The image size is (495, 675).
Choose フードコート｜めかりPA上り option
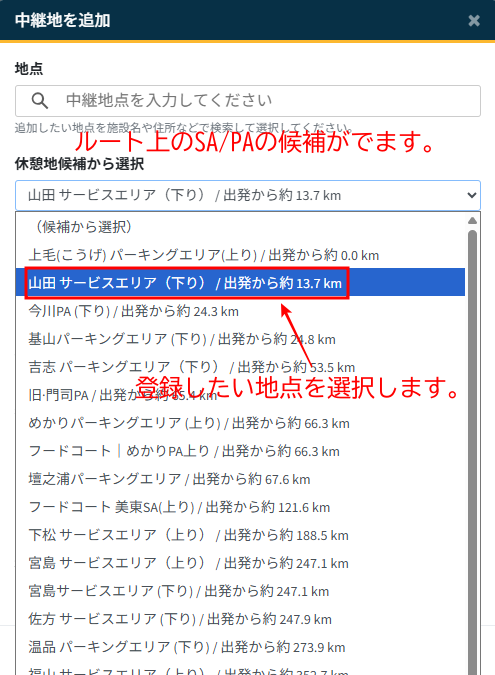click(x=240, y=451)
